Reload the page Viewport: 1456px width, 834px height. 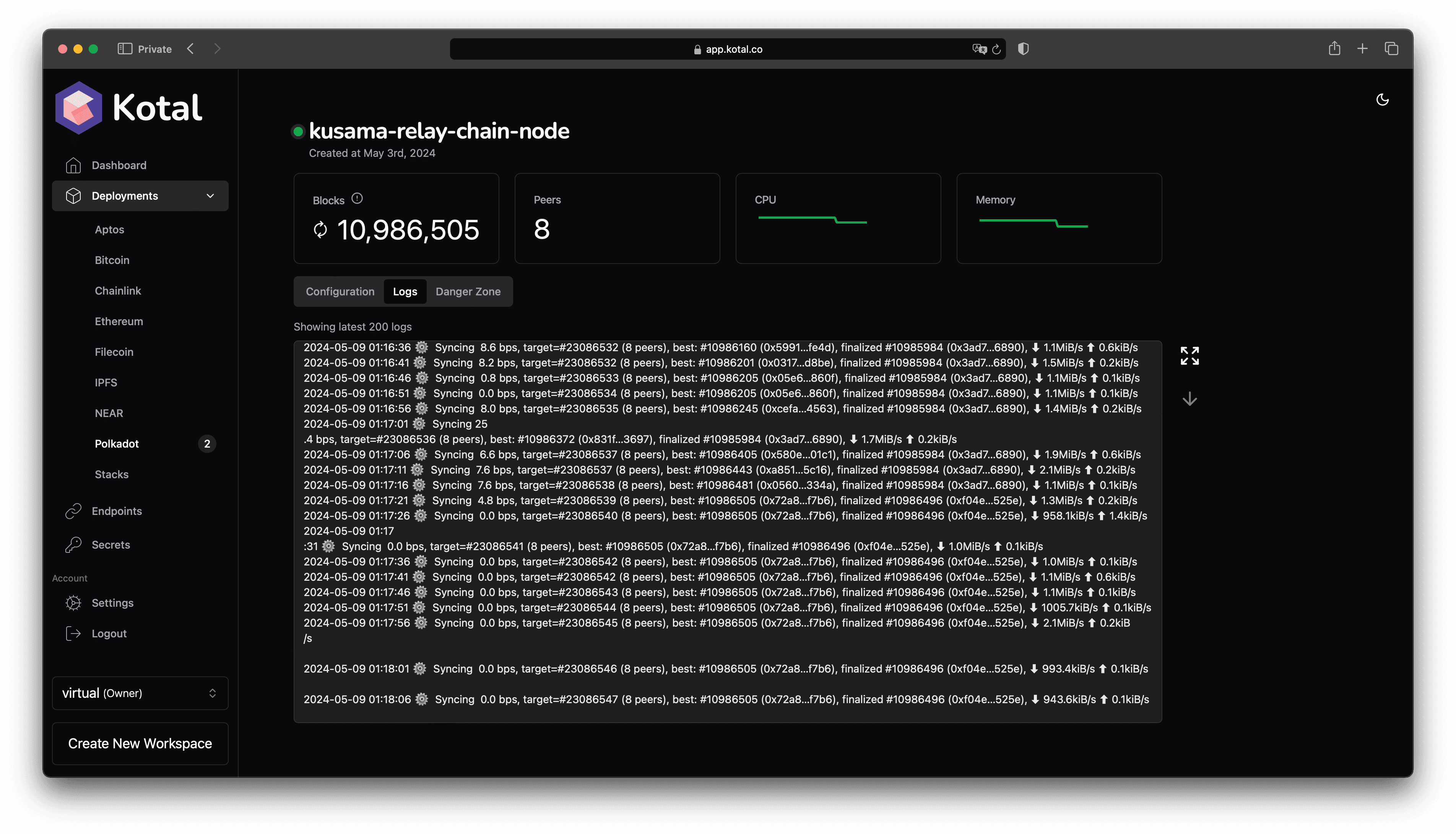(996, 49)
